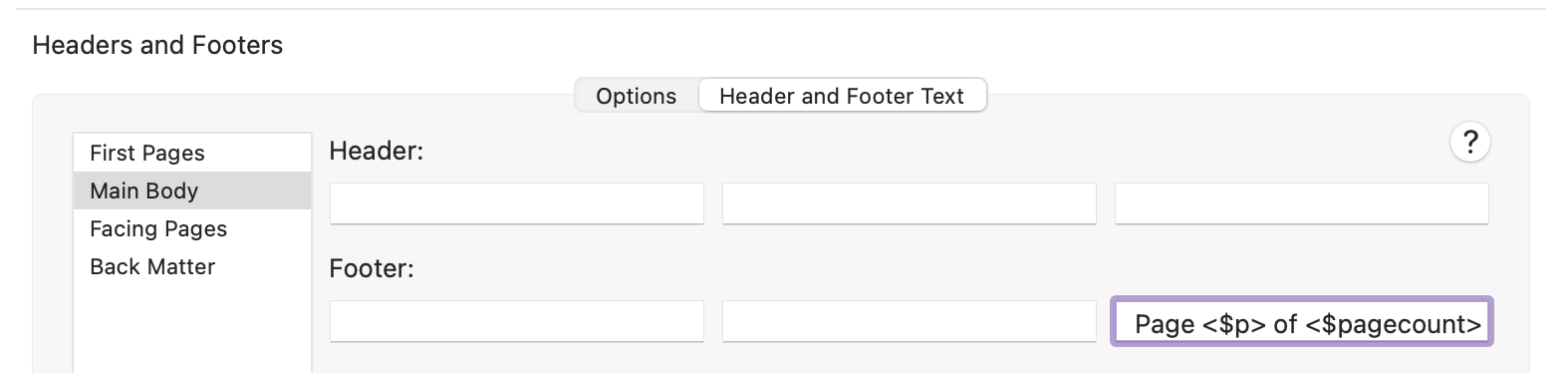Image resolution: width=1568 pixels, height=373 pixels.
Task: Select the Header and Footer Text tab
Action: tap(842, 96)
